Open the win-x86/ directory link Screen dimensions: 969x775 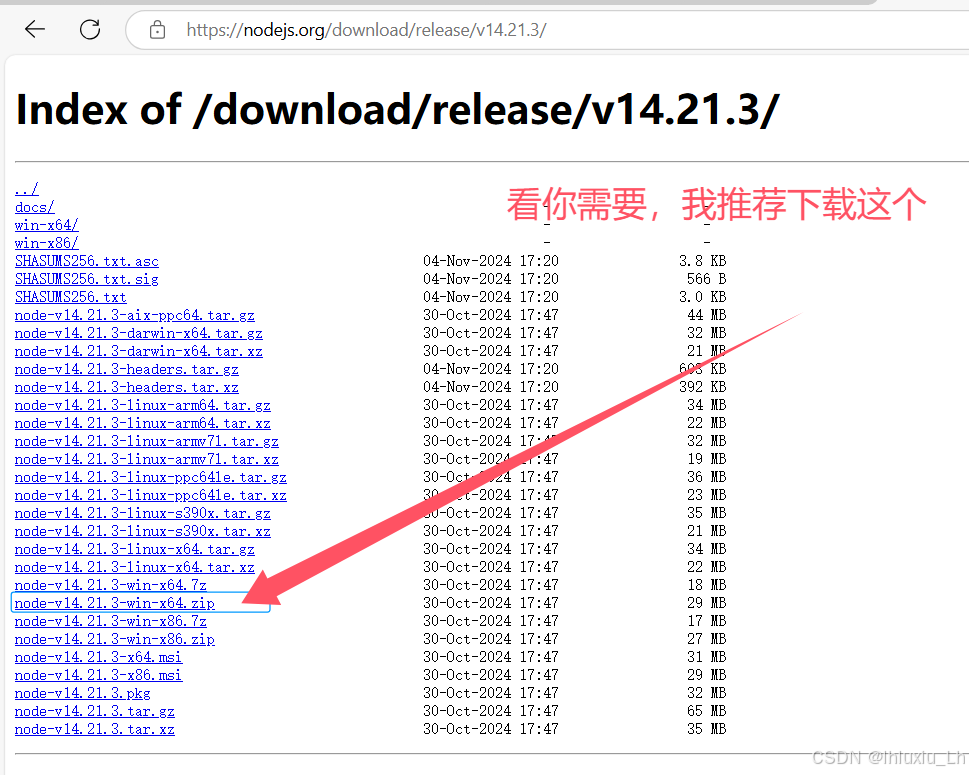click(45, 243)
